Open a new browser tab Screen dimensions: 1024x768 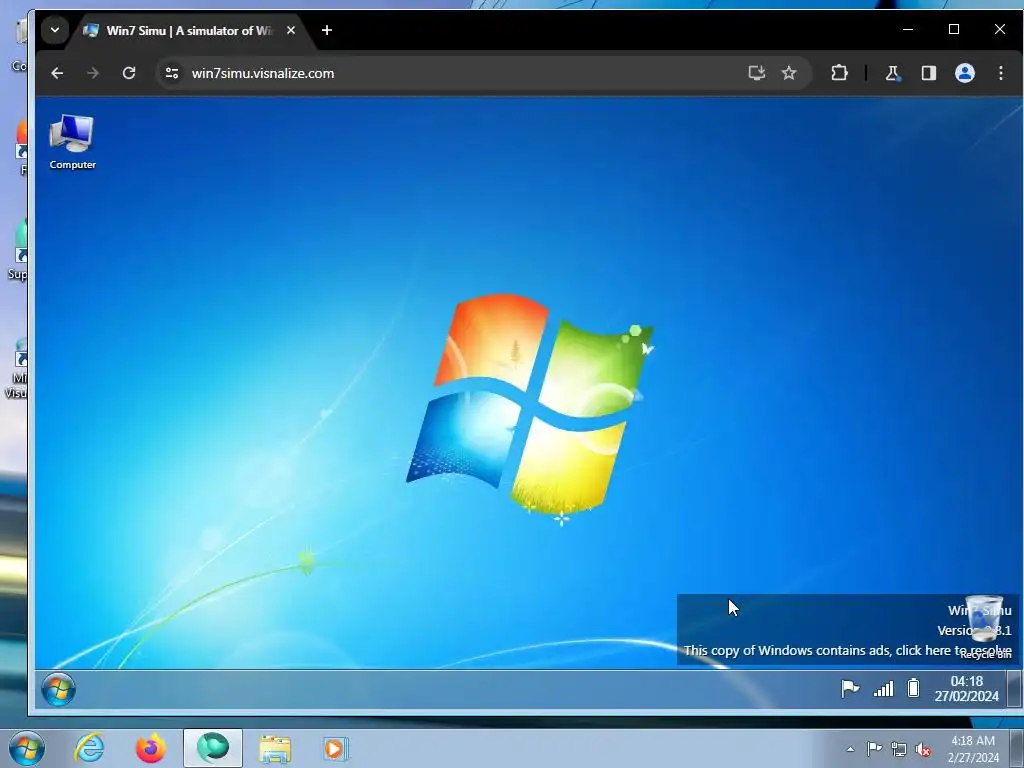(327, 30)
